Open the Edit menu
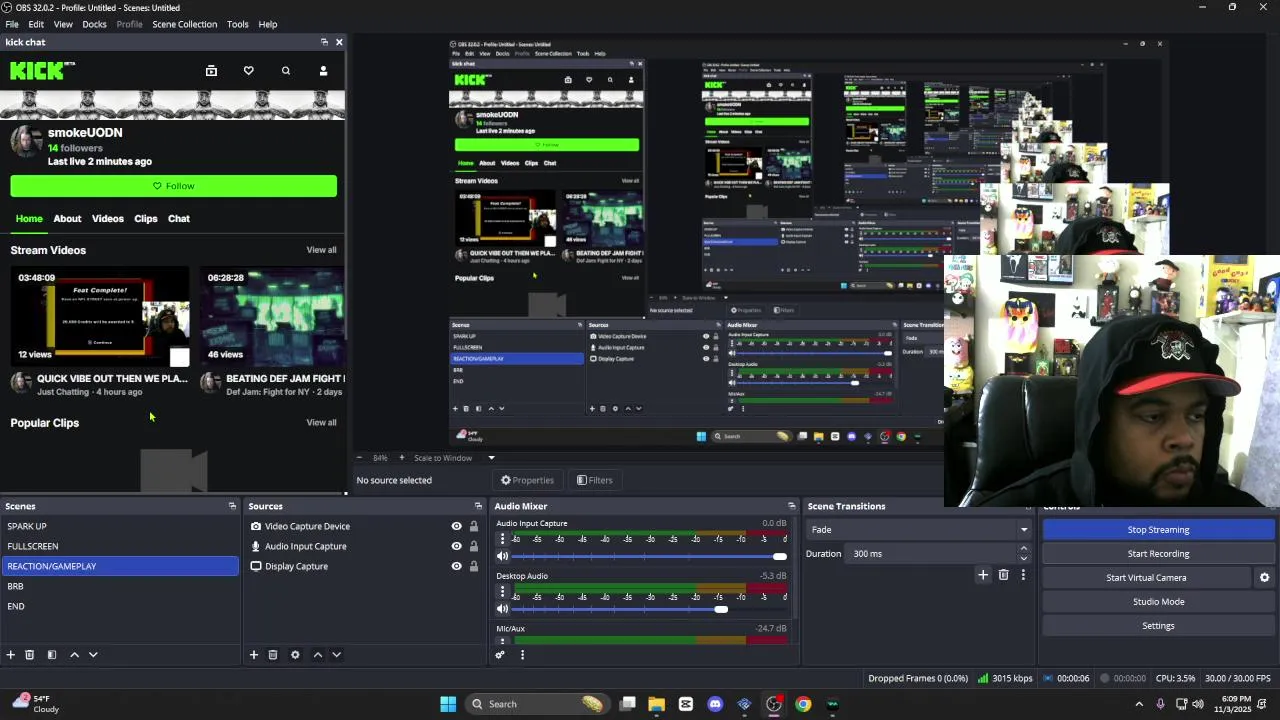1280x720 pixels. click(x=36, y=24)
